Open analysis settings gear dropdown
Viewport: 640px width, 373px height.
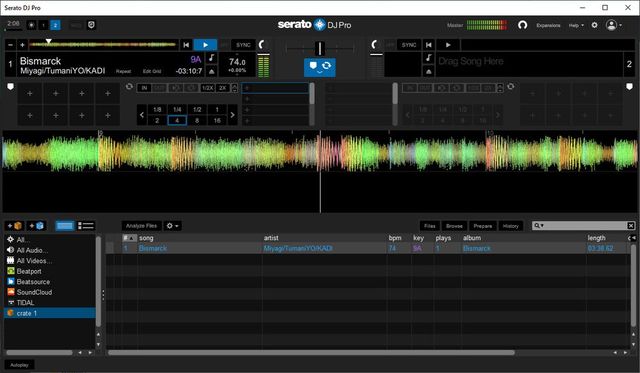[x=172, y=226]
